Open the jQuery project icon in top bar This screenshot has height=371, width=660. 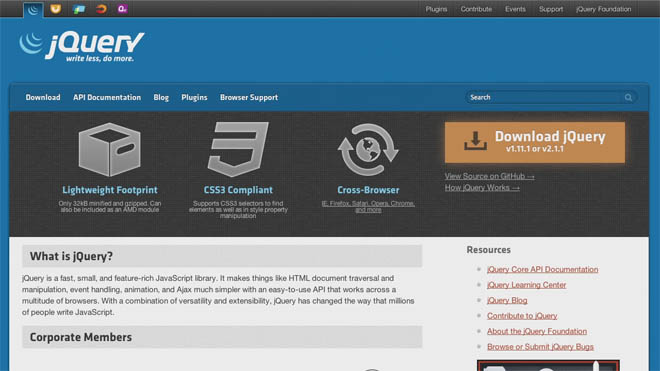(33, 10)
